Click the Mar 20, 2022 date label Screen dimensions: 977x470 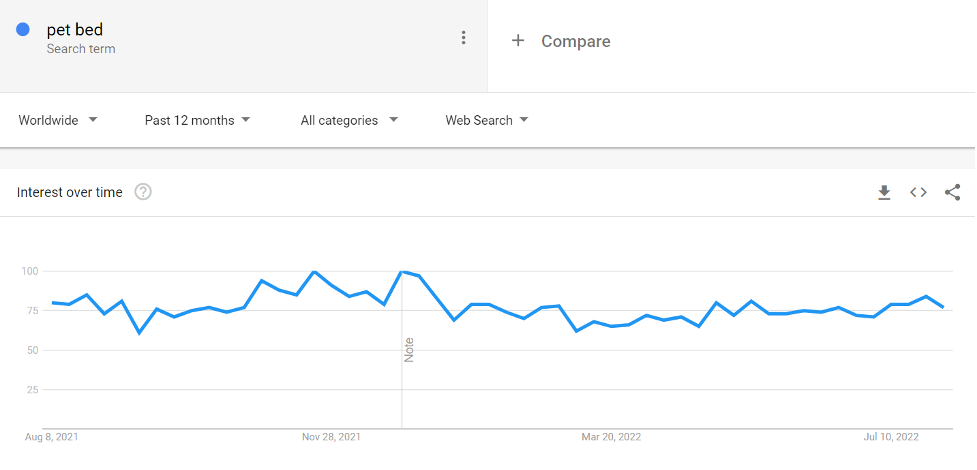click(x=611, y=437)
